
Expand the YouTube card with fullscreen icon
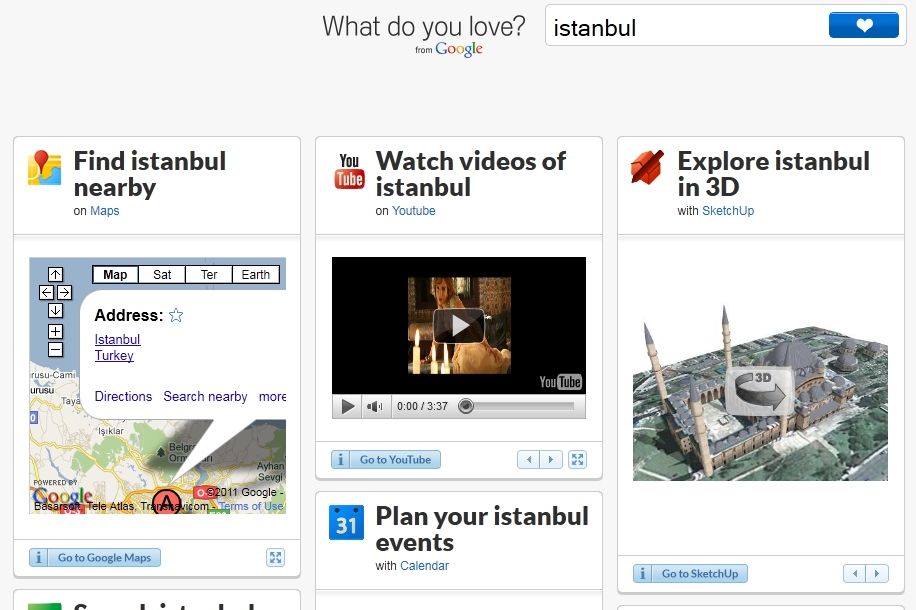coord(577,460)
